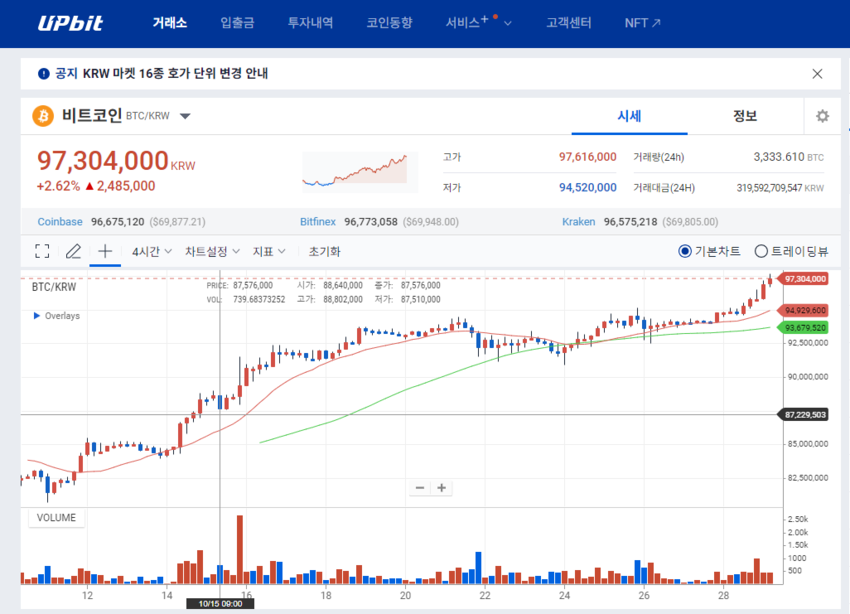Open chart settings gear icon

pos(822,116)
